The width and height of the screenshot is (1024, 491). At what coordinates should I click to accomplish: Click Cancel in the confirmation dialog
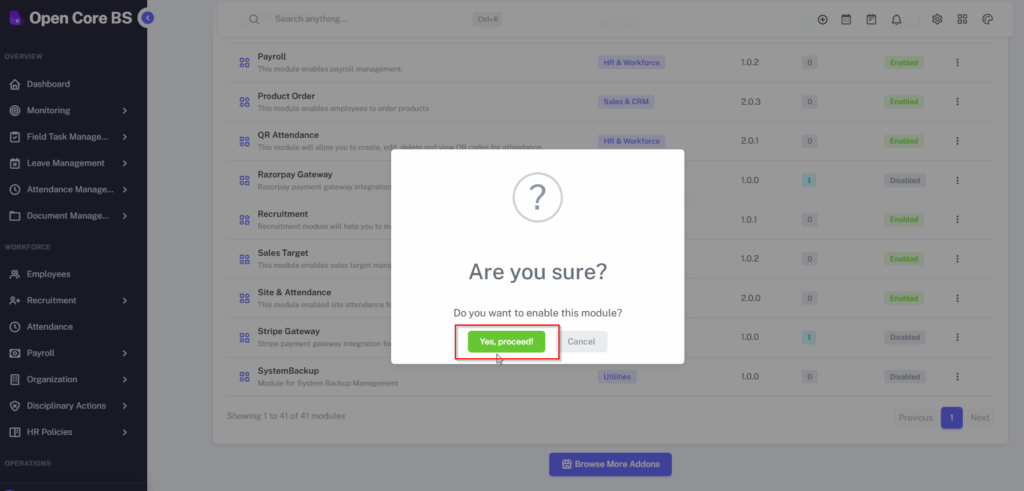click(x=581, y=341)
